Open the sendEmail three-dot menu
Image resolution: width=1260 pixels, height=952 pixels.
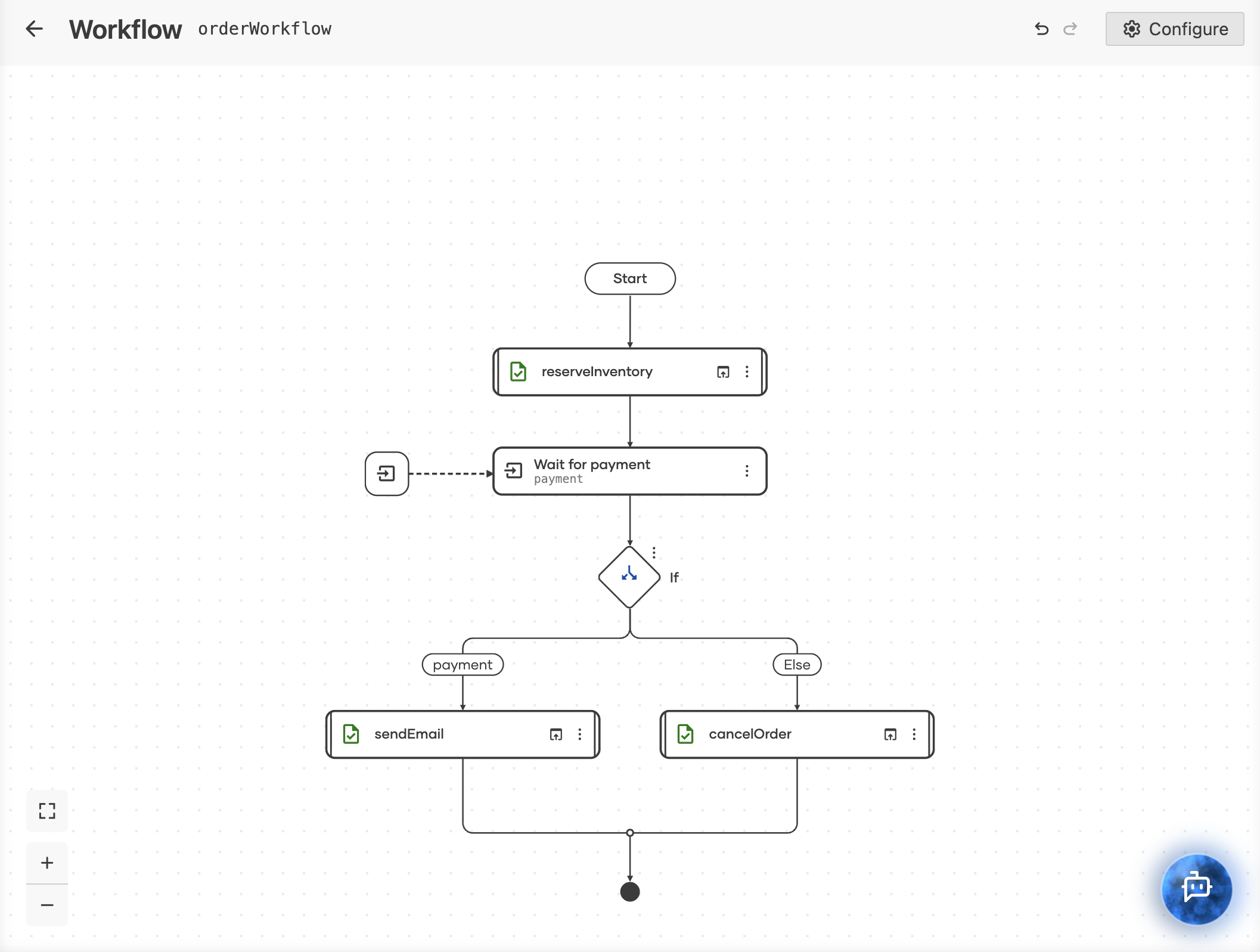coord(580,734)
